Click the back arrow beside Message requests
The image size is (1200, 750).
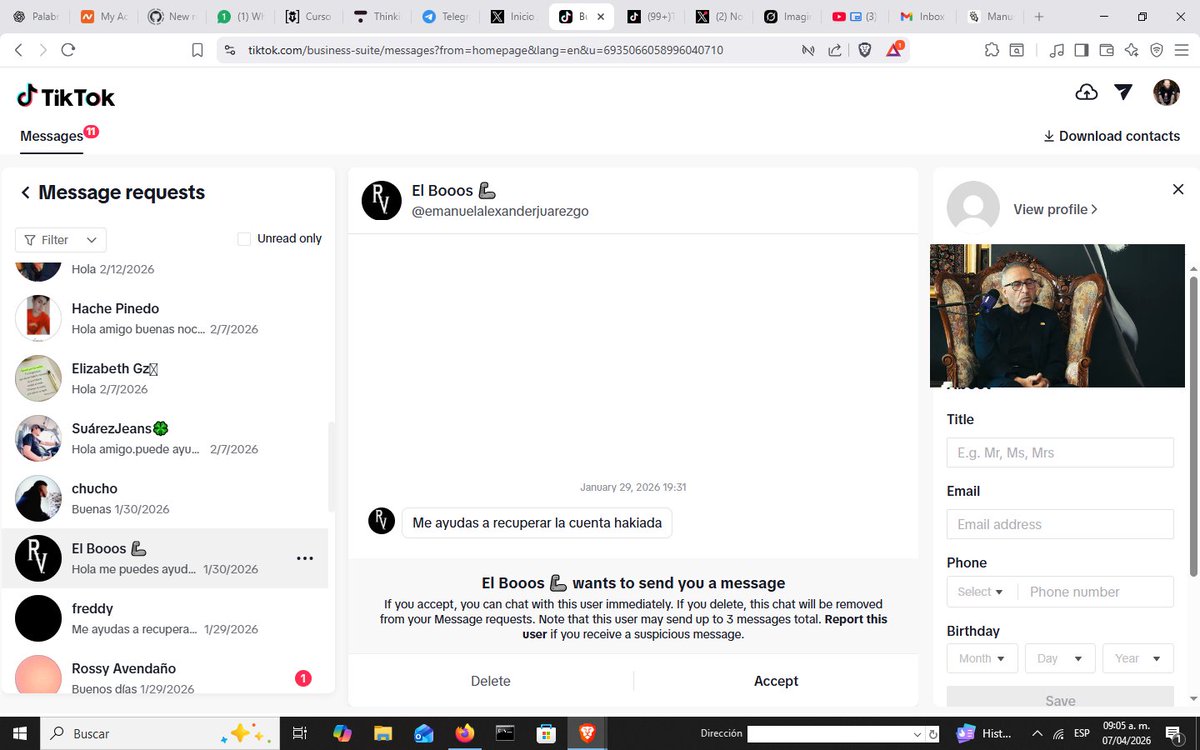(25, 192)
